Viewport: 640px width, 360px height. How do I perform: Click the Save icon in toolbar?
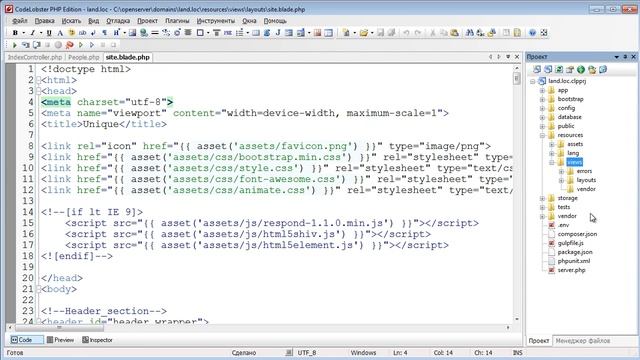pos(380,33)
